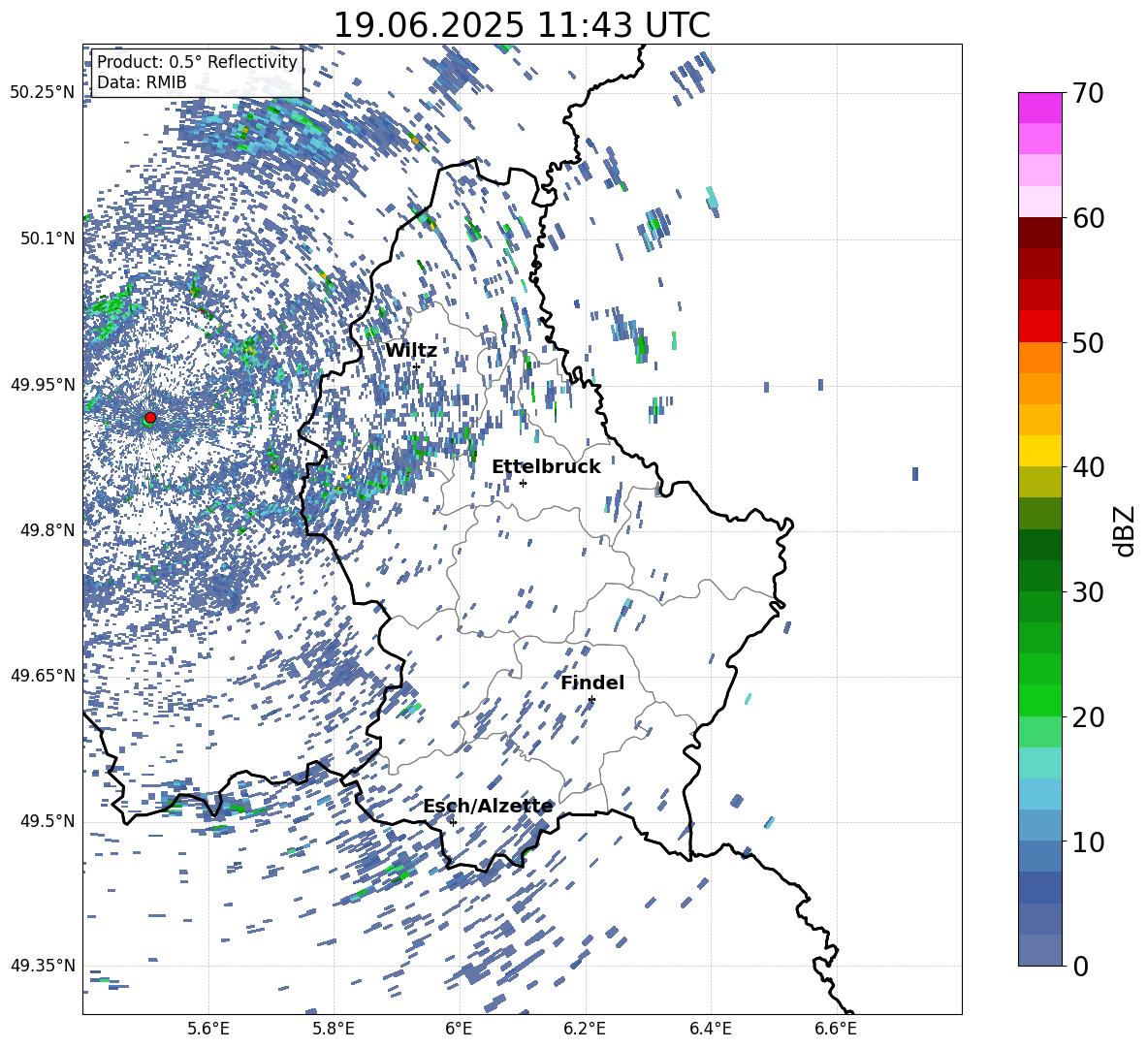Click the dark maroon colorbar swatch below 60

pos(1039,233)
